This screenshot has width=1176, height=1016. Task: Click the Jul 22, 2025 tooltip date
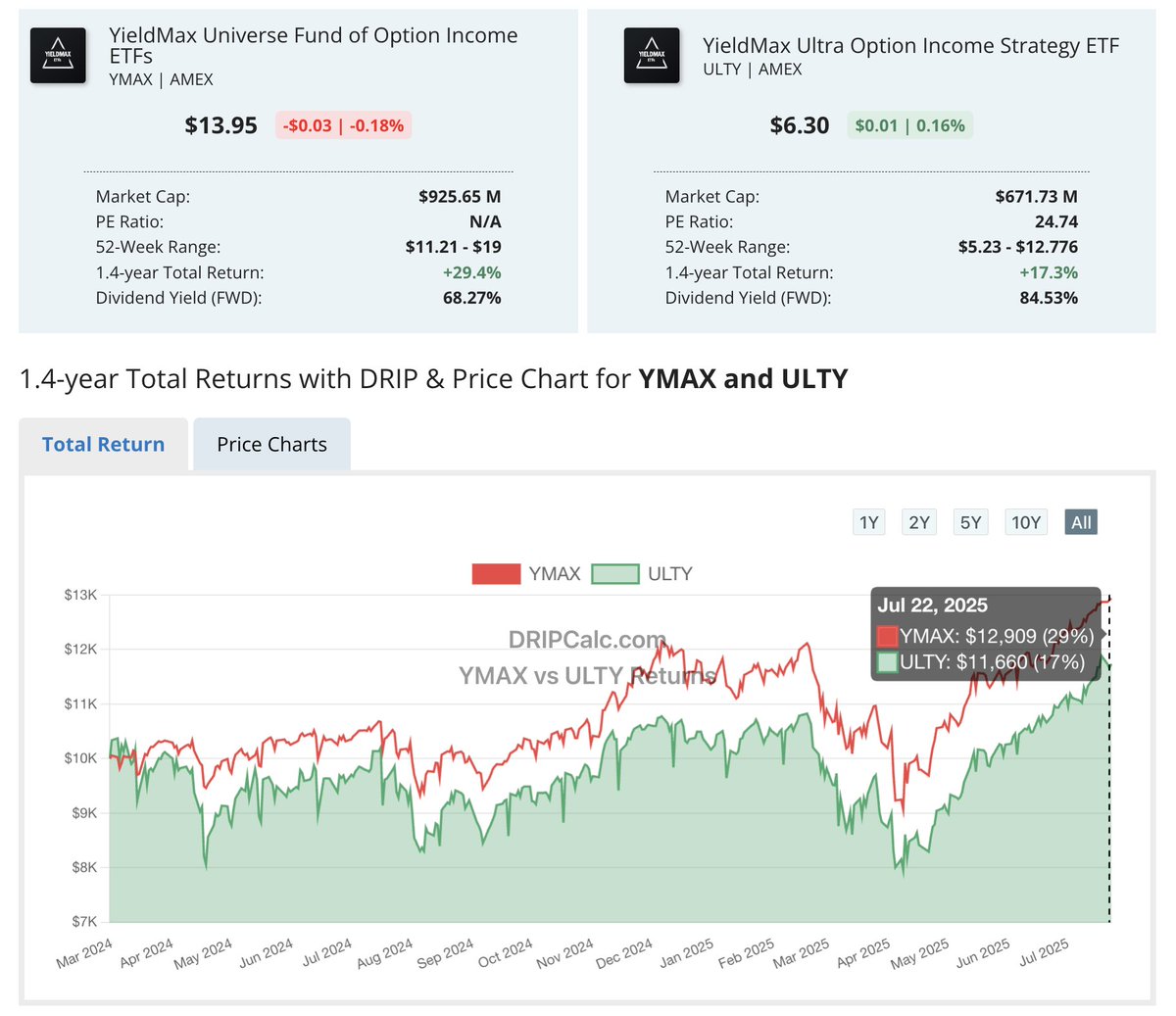point(932,605)
